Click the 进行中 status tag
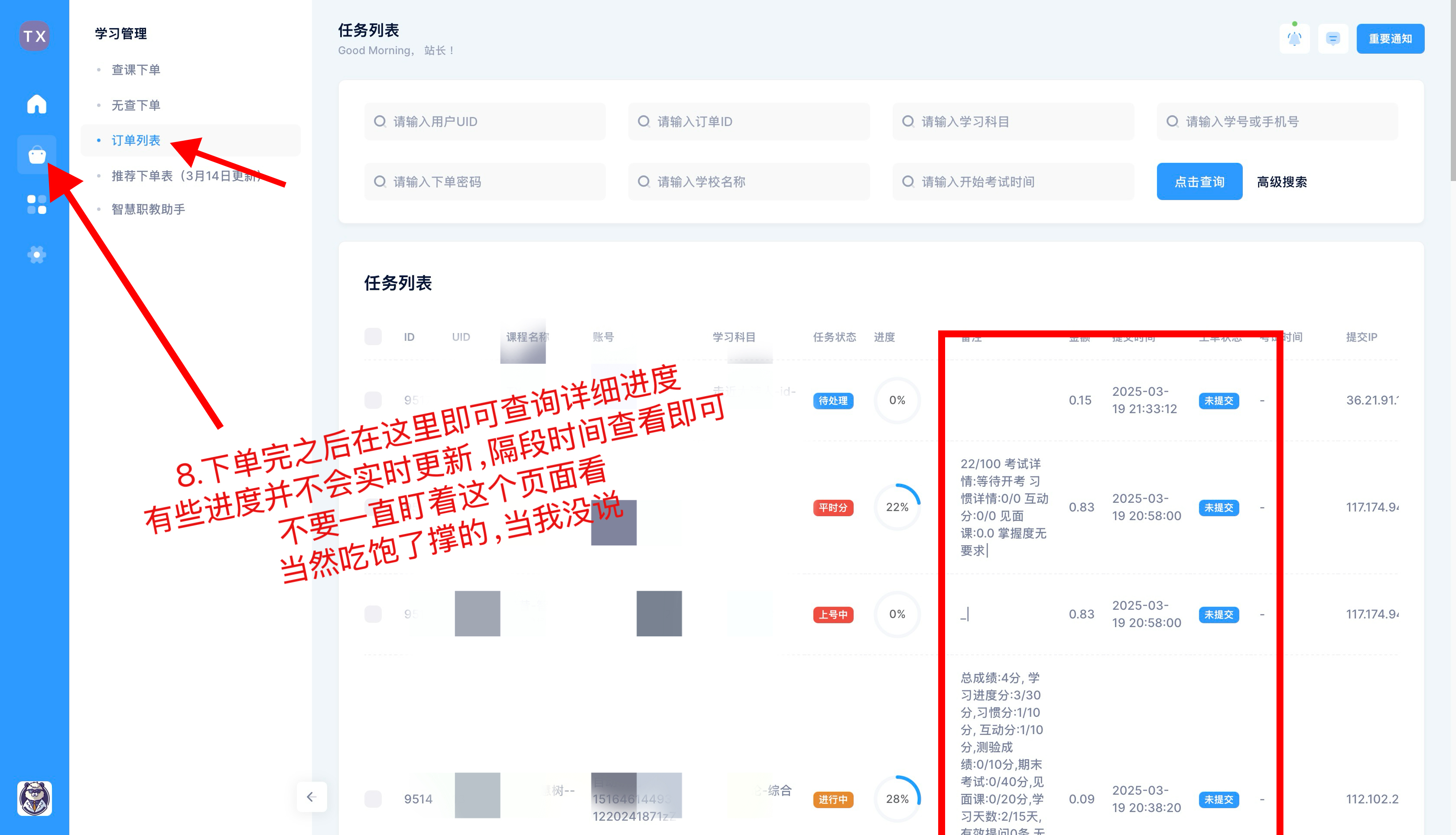 (x=833, y=799)
